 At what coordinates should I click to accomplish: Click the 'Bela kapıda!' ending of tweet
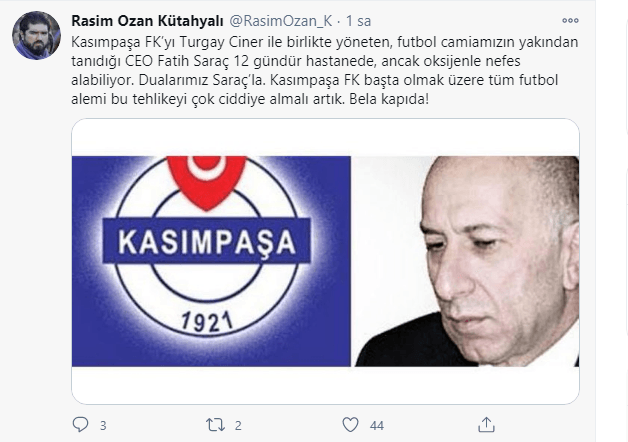click(389, 99)
